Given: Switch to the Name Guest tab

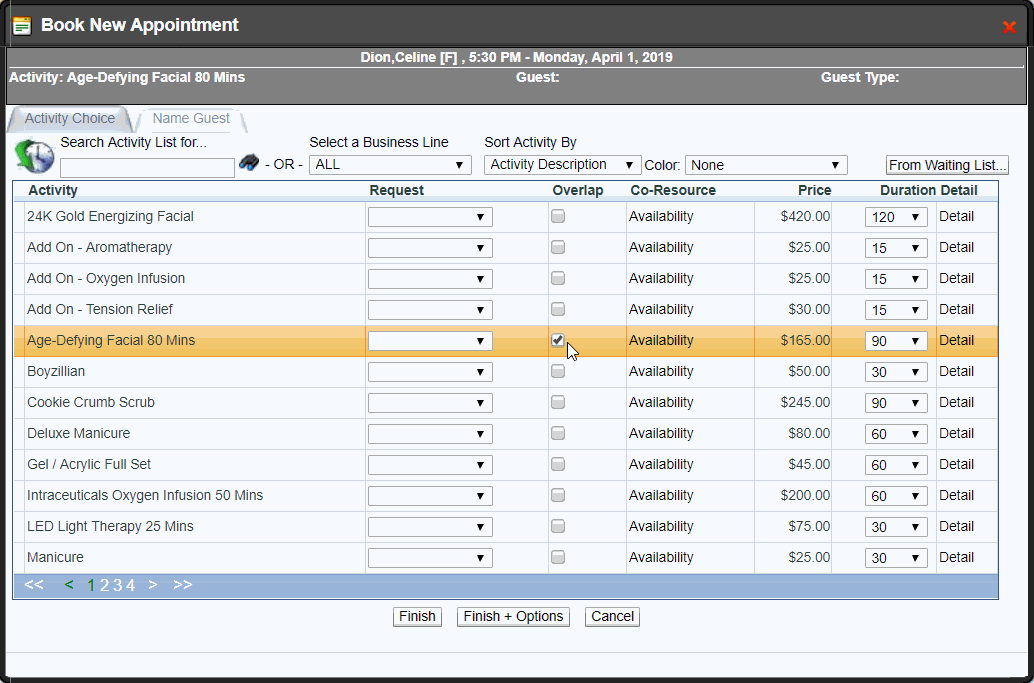Looking at the screenshot, I should [x=191, y=119].
